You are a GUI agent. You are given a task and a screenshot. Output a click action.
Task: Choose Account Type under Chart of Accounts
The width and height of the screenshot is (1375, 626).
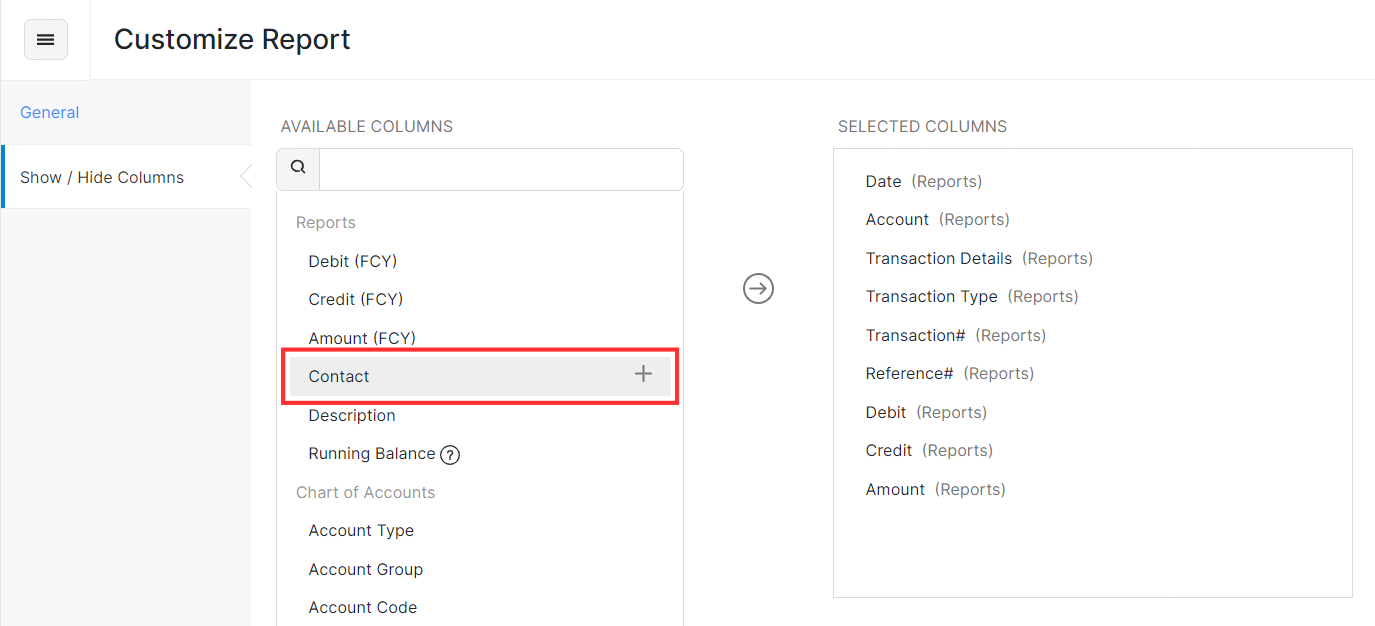(x=361, y=530)
